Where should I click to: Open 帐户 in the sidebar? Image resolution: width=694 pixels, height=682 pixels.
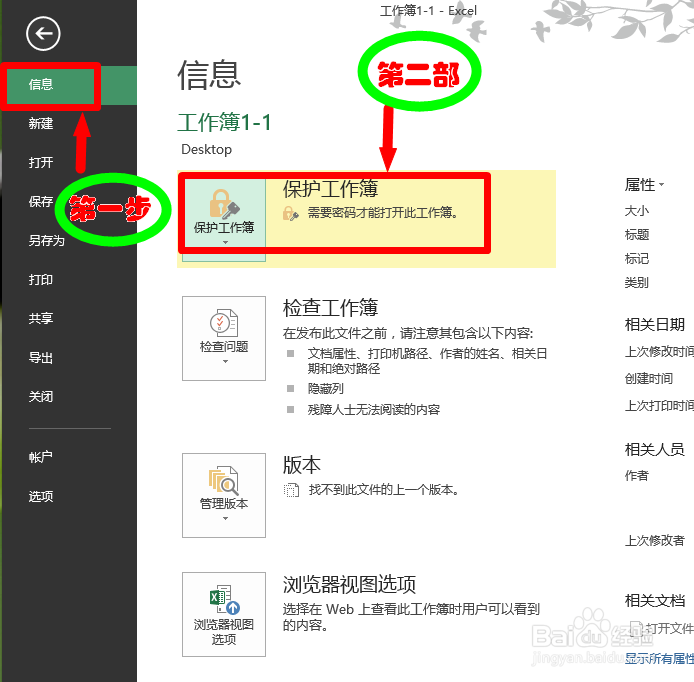(x=41, y=457)
